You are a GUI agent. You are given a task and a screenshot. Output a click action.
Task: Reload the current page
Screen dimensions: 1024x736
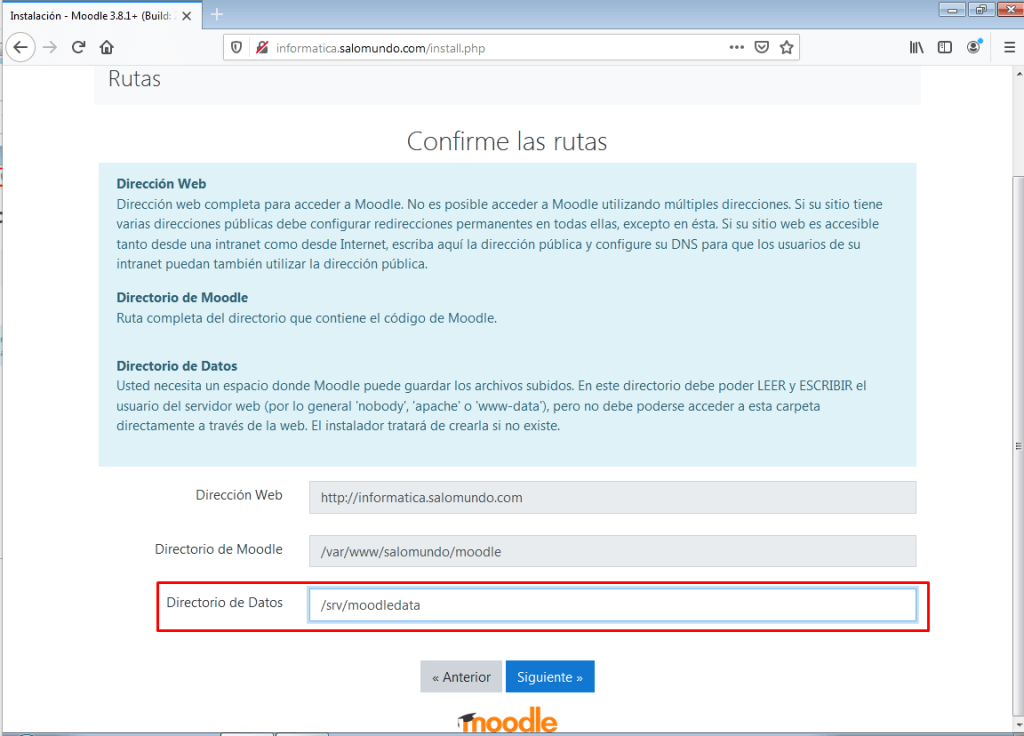tap(78, 47)
